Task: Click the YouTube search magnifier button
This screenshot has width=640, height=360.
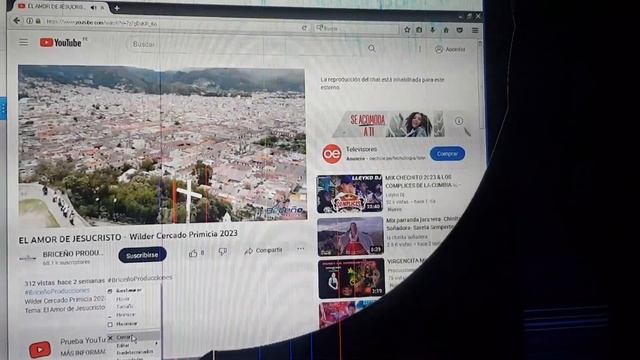Action: 371,48
